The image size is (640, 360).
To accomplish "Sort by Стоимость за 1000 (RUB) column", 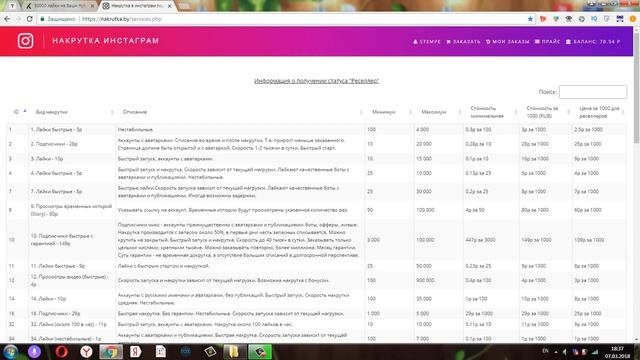I will [545, 112].
